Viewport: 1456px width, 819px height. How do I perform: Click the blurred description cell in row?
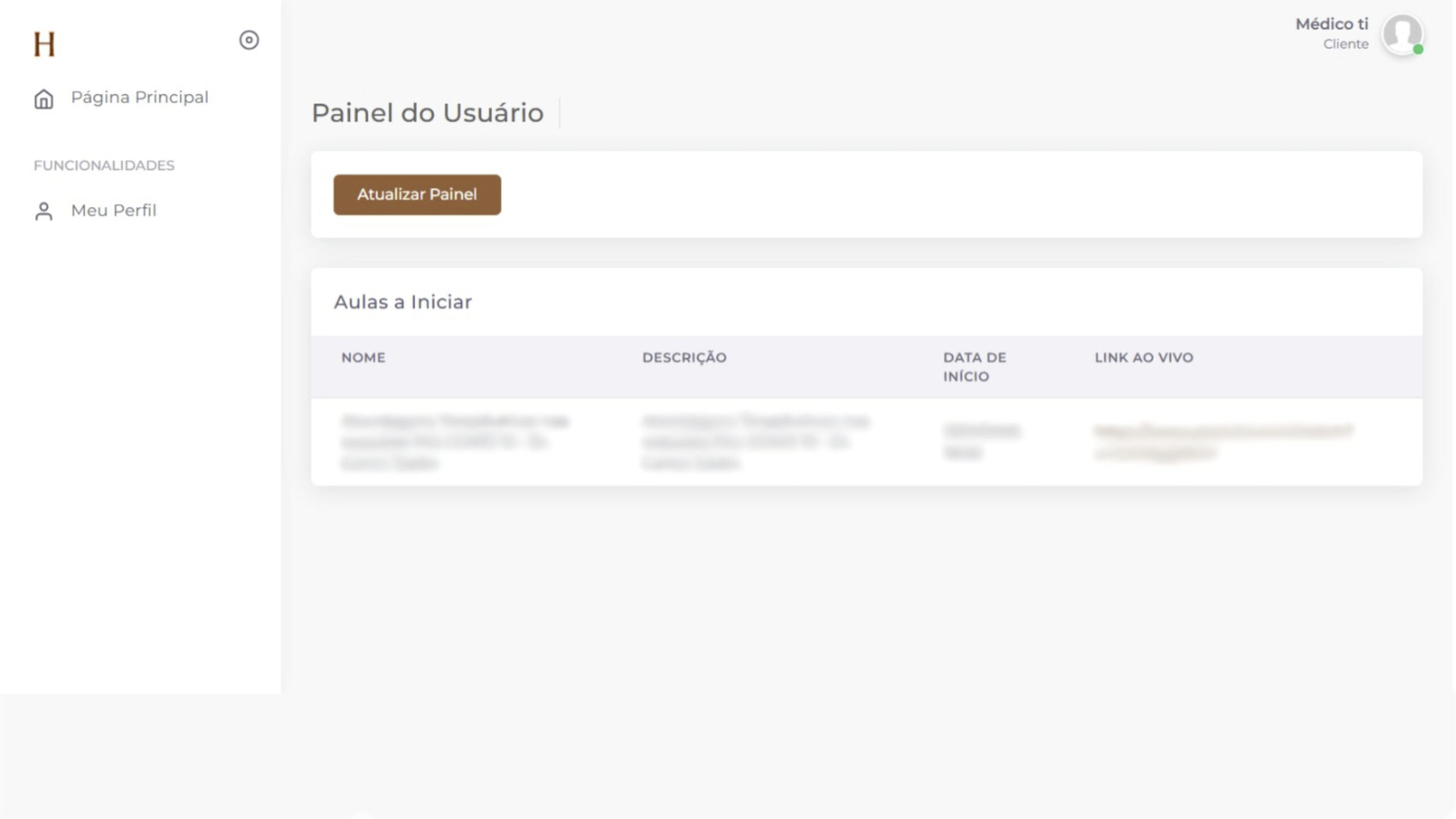click(x=755, y=442)
